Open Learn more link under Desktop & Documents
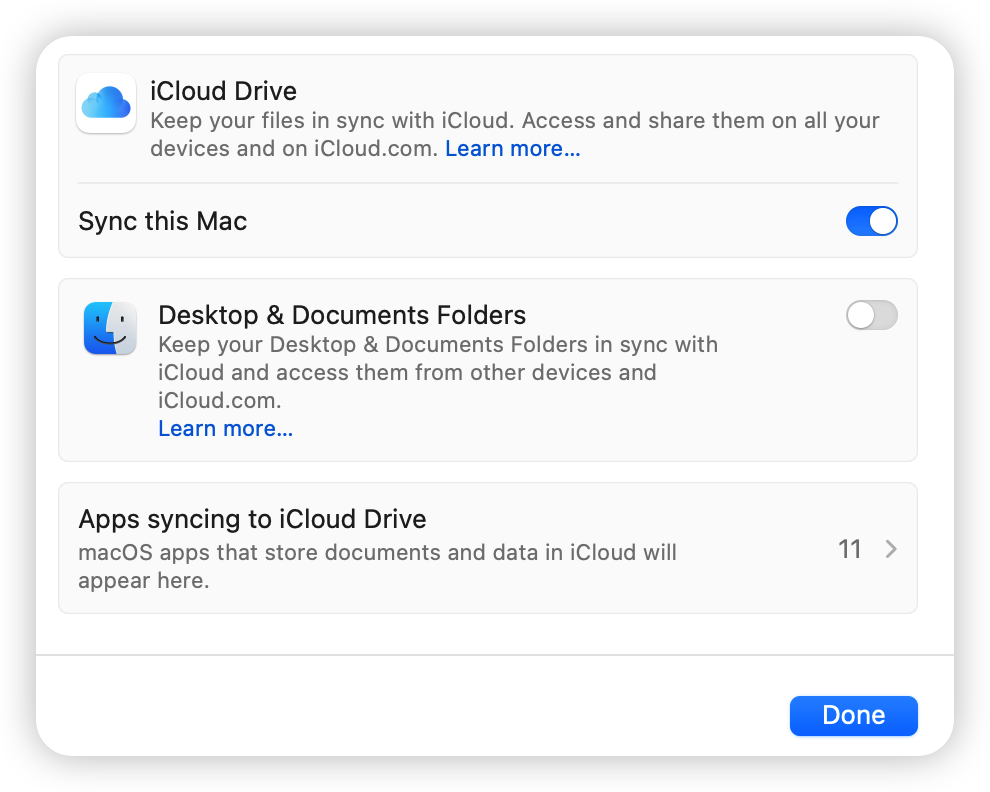 (225, 429)
